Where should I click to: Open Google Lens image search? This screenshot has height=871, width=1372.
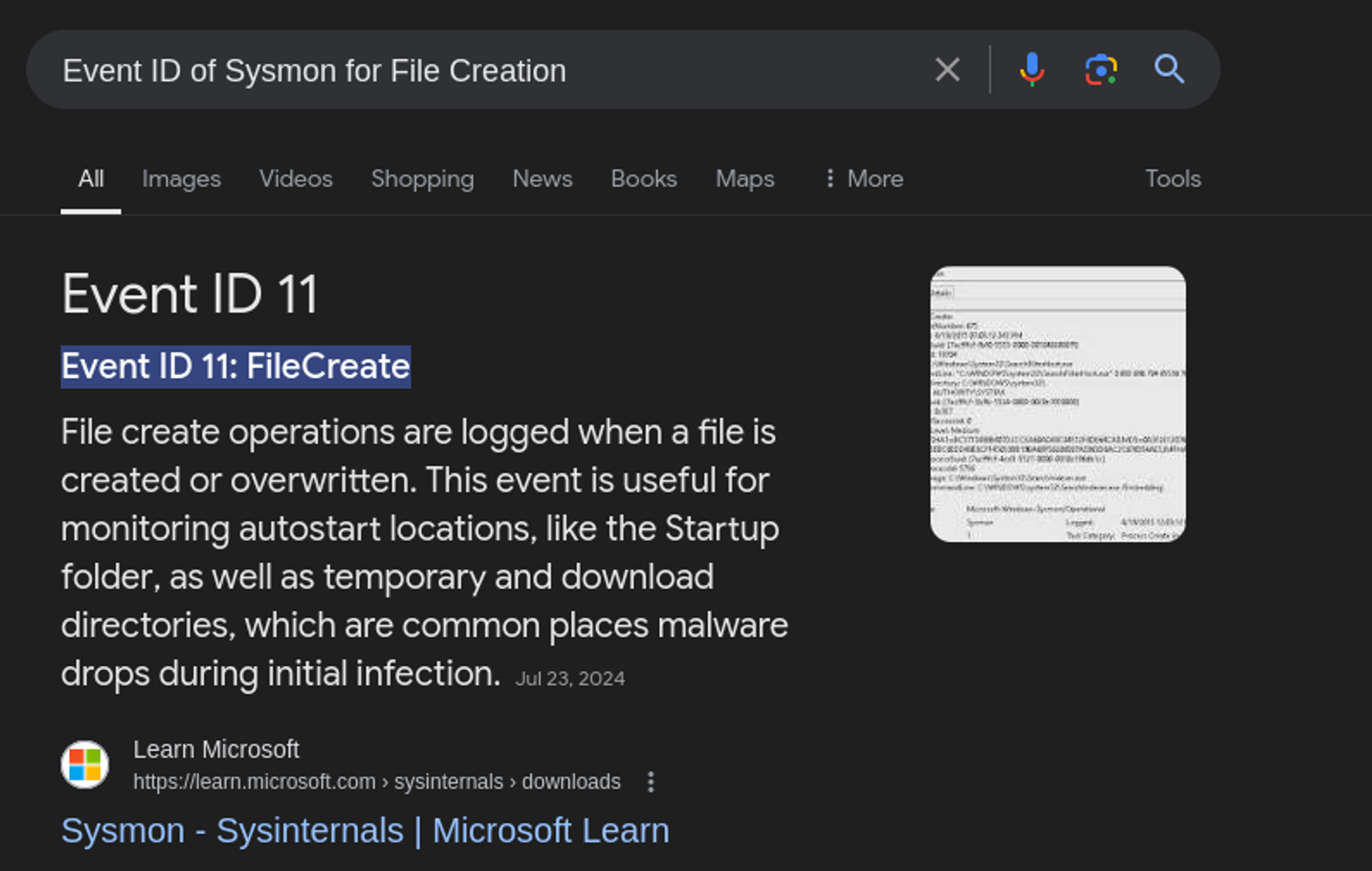pyautogui.click(x=1100, y=70)
